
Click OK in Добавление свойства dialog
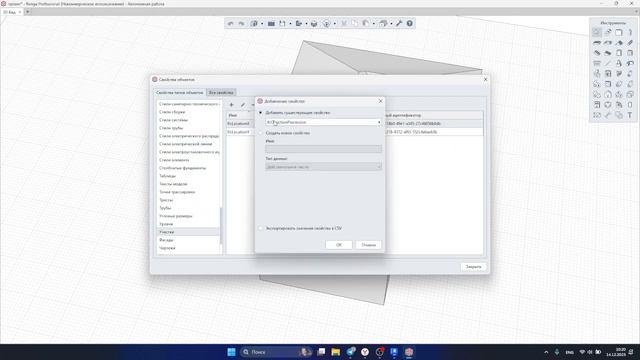(x=339, y=245)
